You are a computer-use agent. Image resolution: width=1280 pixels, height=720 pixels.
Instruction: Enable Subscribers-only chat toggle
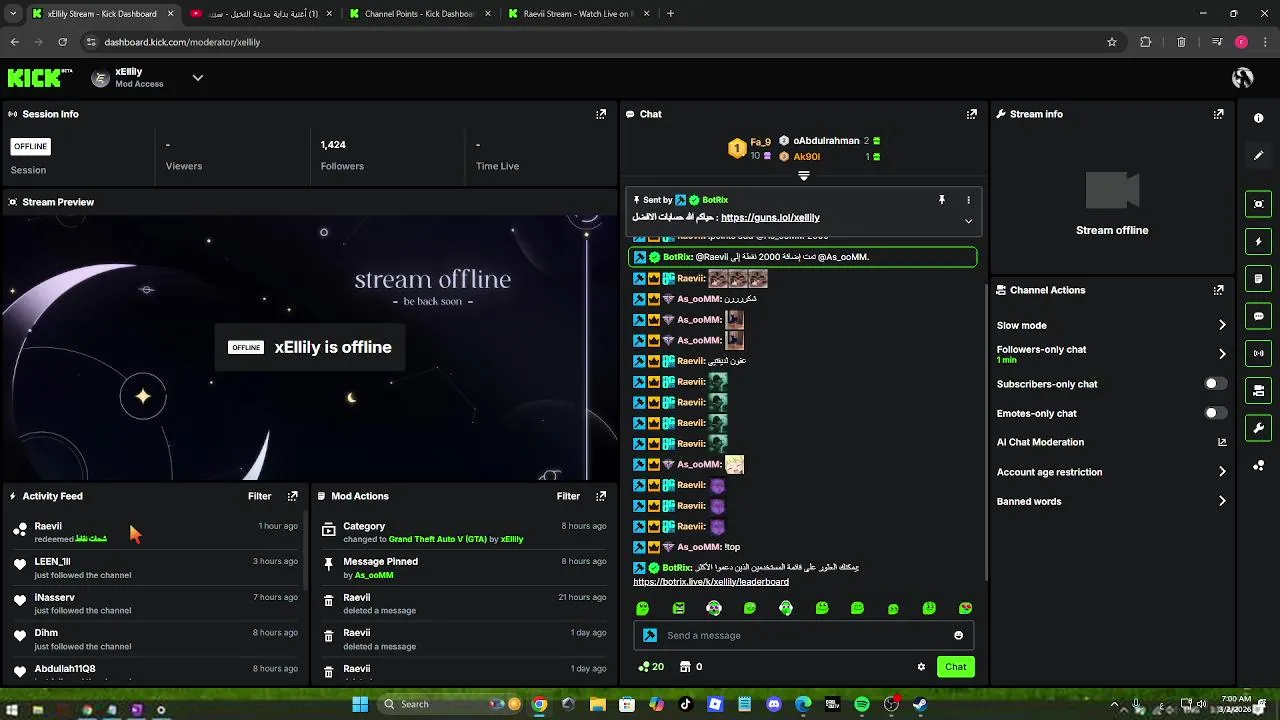1215,384
